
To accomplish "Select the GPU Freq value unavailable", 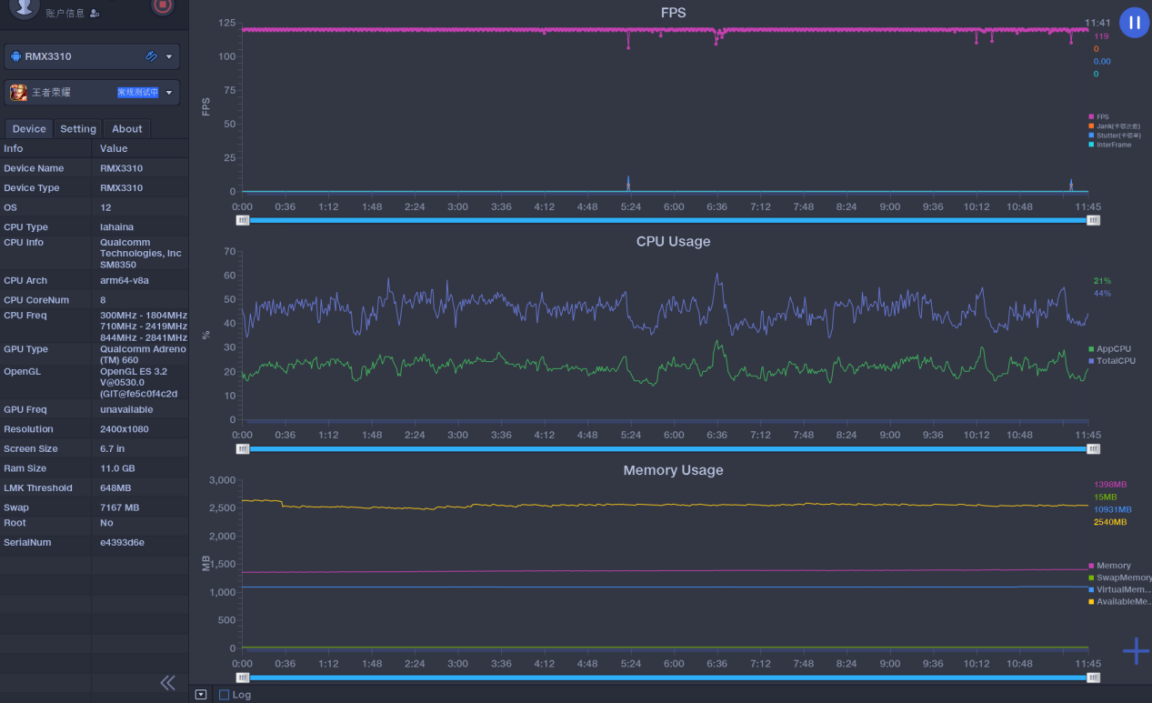I will coord(126,410).
